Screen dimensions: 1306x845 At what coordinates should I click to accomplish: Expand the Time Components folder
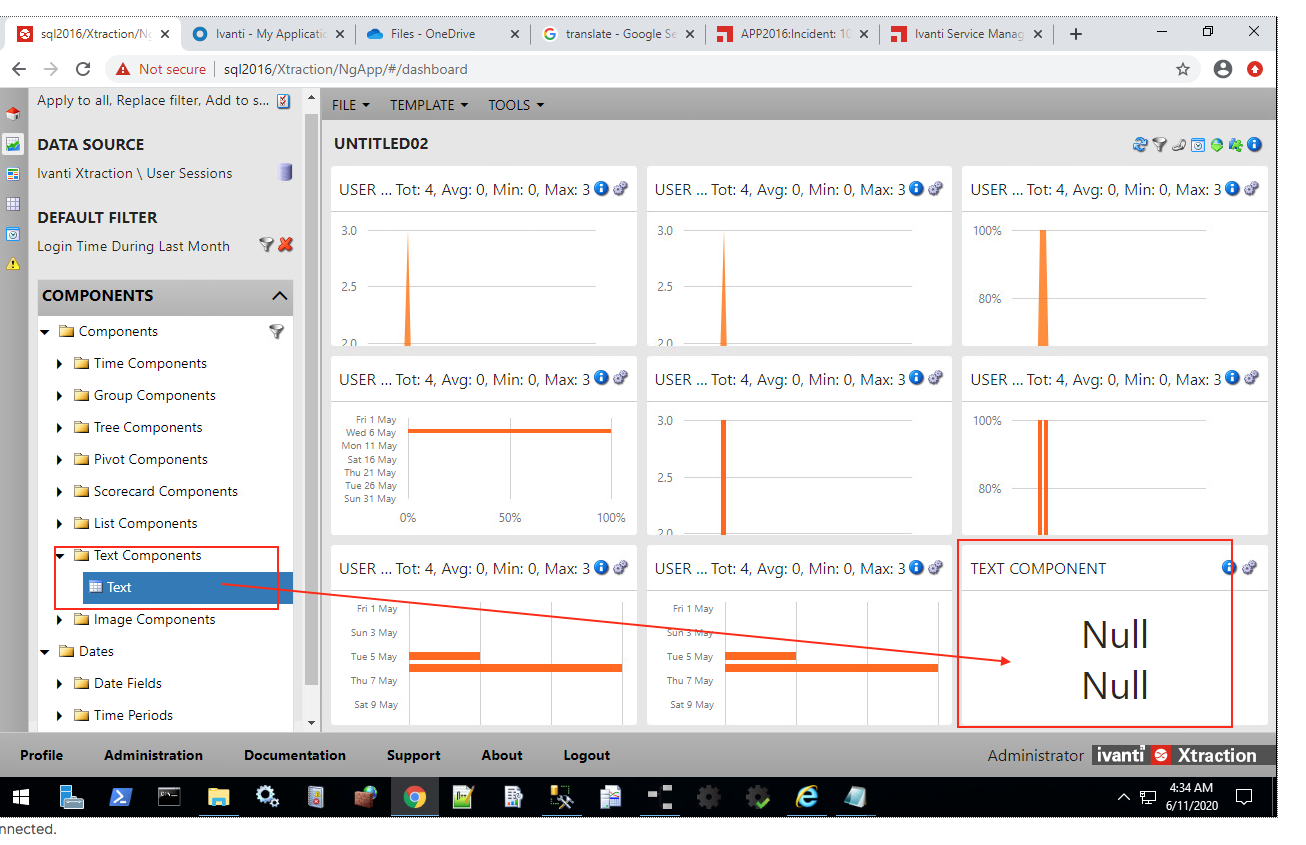tap(60, 364)
